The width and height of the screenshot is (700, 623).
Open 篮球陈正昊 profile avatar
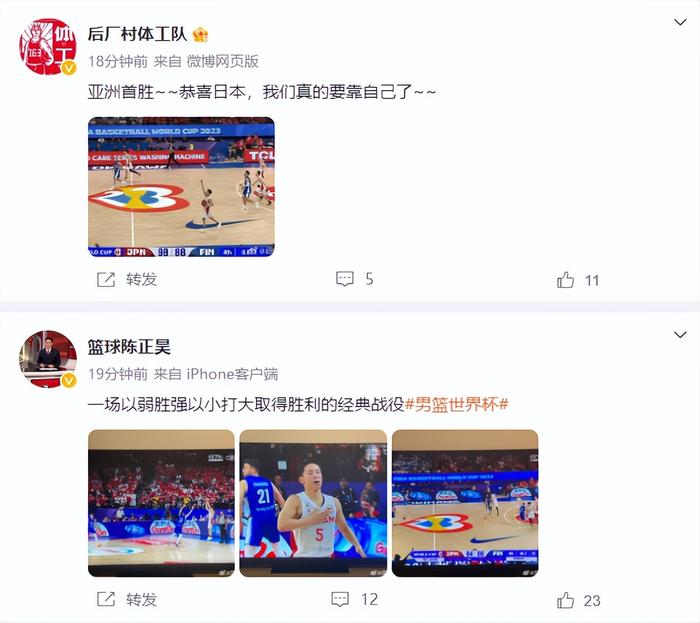tap(48, 359)
